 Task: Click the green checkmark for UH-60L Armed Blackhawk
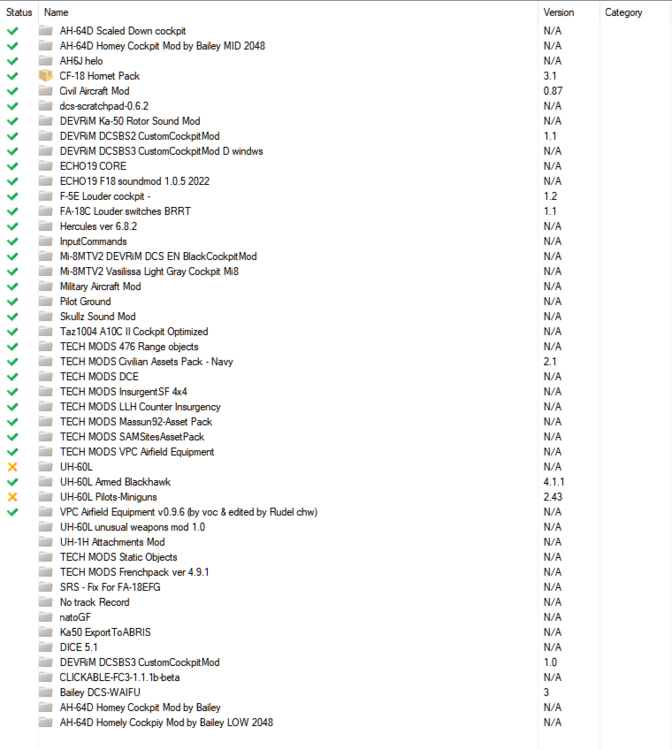pyautogui.click(x=13, y=482)
